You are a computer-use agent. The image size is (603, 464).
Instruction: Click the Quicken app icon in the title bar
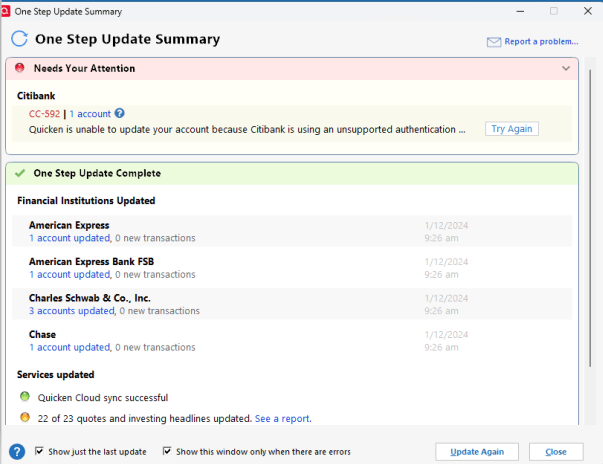(x=5, y=11)
